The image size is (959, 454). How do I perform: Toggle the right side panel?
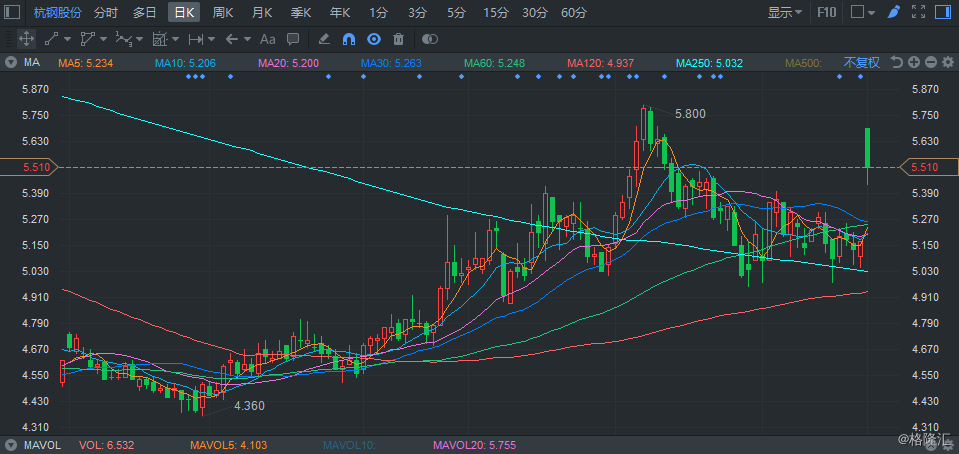[943, 13]
